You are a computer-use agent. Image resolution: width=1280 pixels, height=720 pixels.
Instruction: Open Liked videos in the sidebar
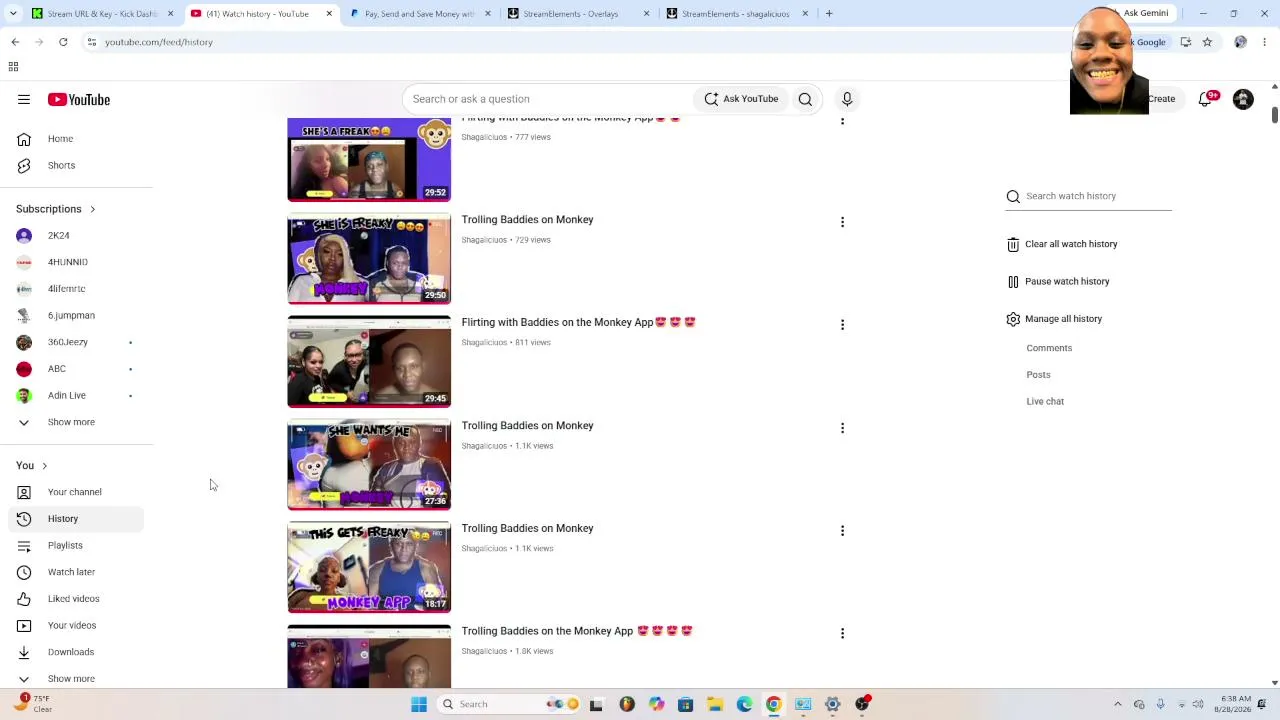tap(76, 599)
